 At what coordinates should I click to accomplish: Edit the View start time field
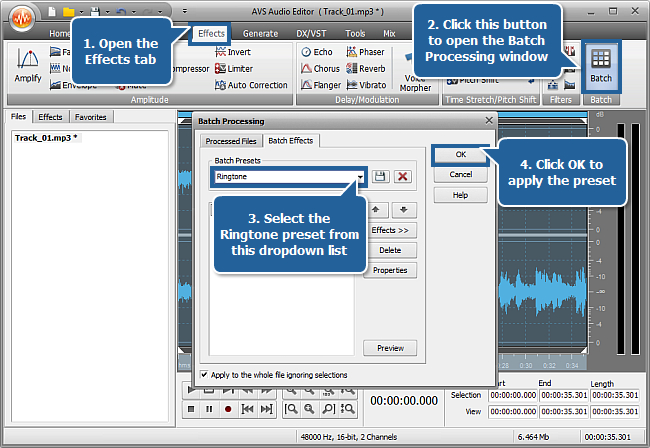click(x=513, y=412)
